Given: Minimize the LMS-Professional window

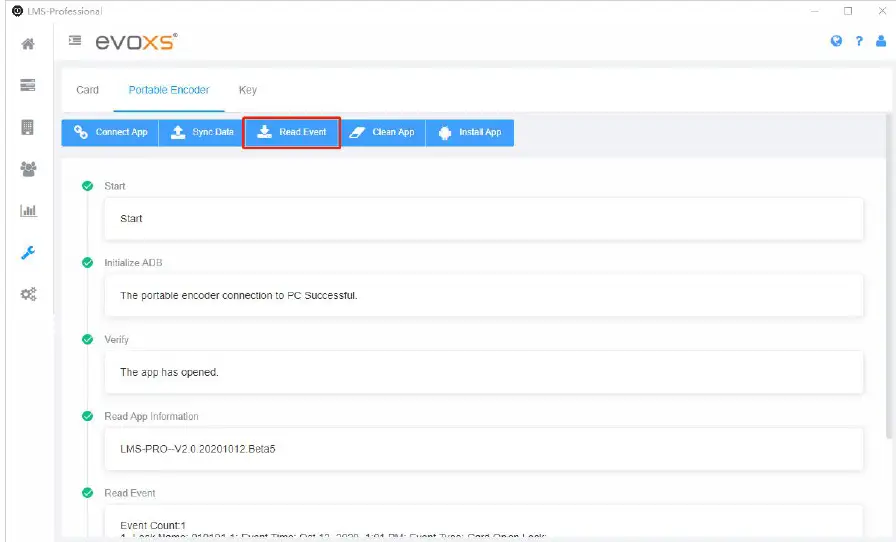Looking at the screenshot, I should [x=815, y=11].
